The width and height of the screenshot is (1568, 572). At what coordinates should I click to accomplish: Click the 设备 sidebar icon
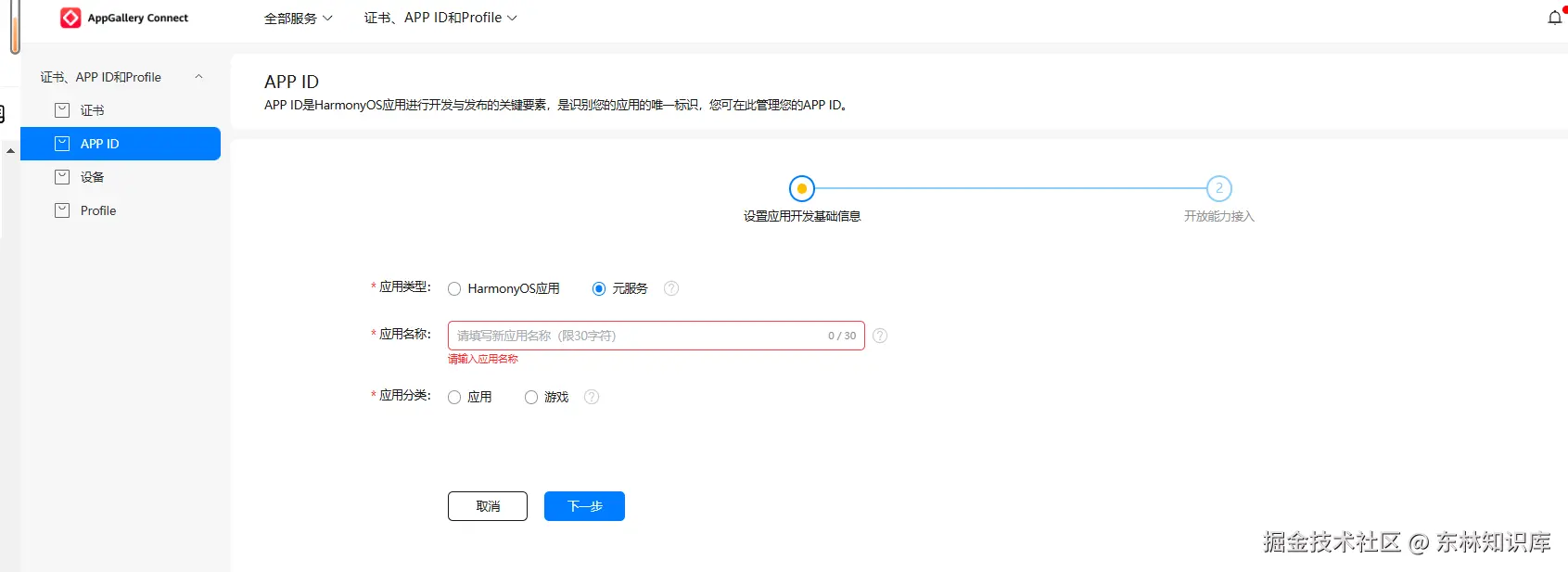(62, 177)
